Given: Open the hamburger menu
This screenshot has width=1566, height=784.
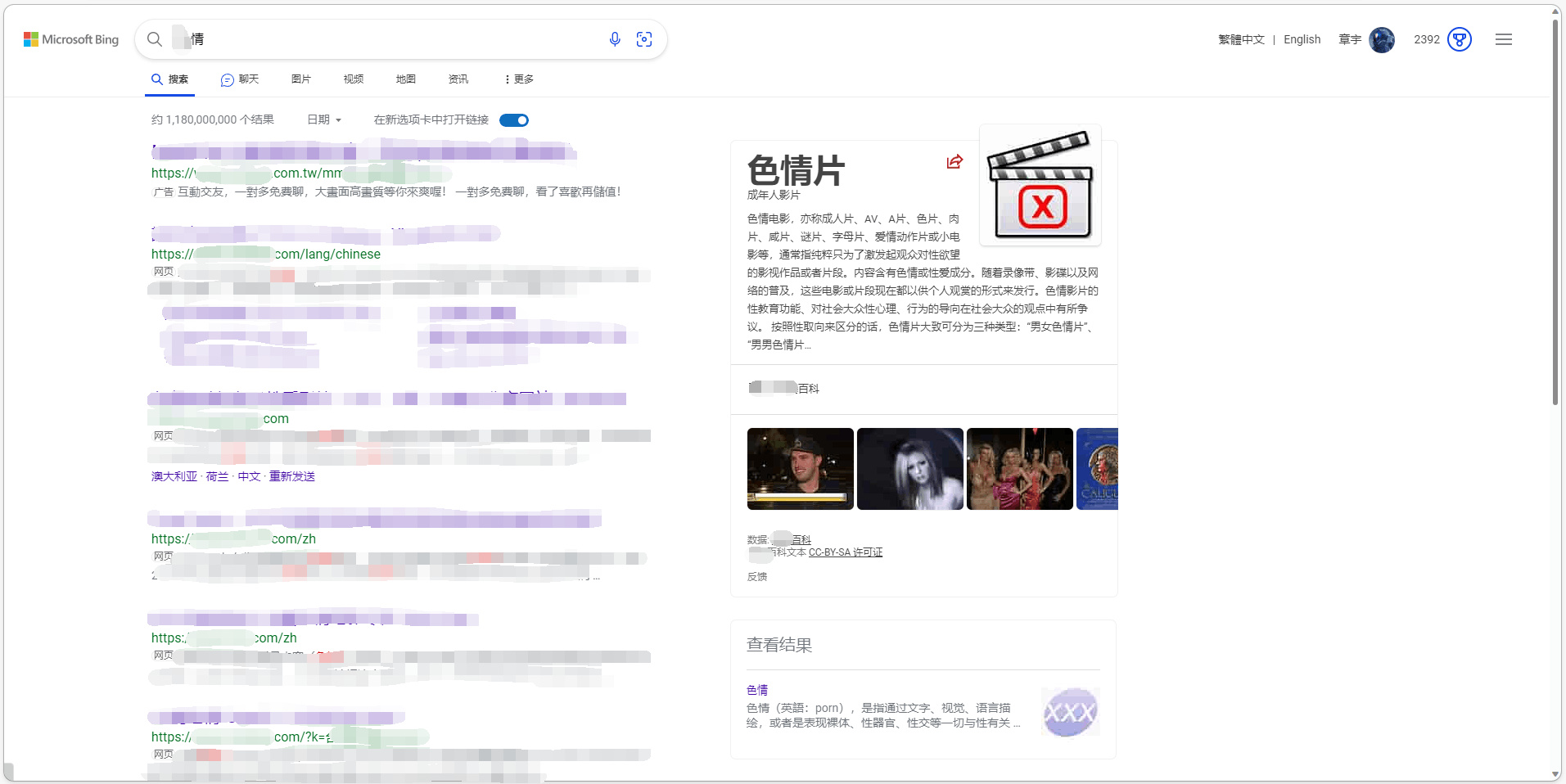Looking at the screenshot, I should [x=1504, y=38].
